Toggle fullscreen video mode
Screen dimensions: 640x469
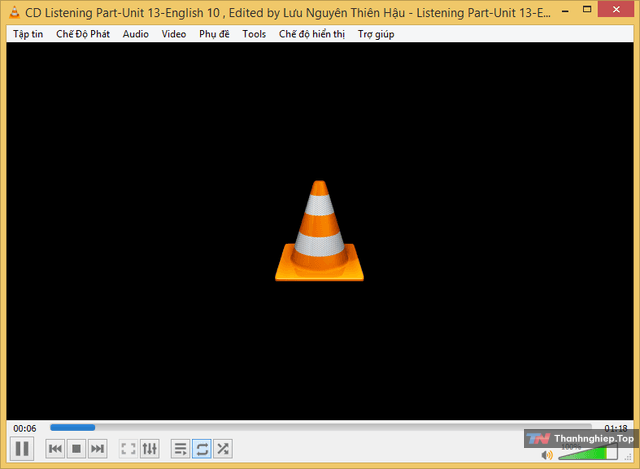(x=129, y=449)
